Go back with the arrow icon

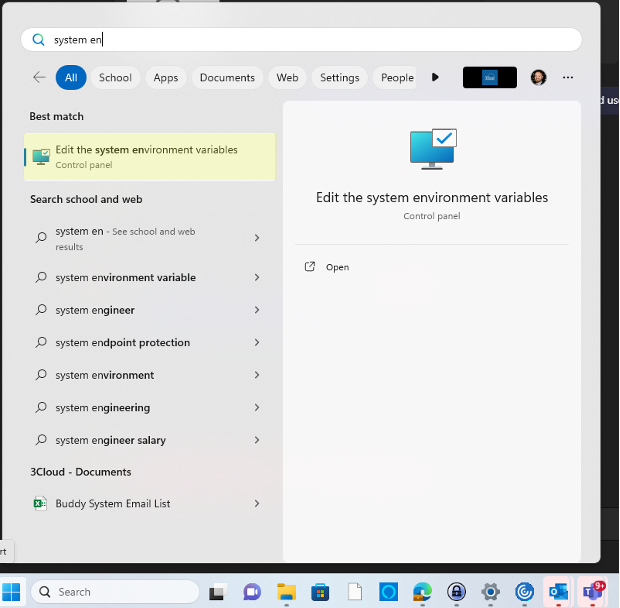[x=40, y=77]
